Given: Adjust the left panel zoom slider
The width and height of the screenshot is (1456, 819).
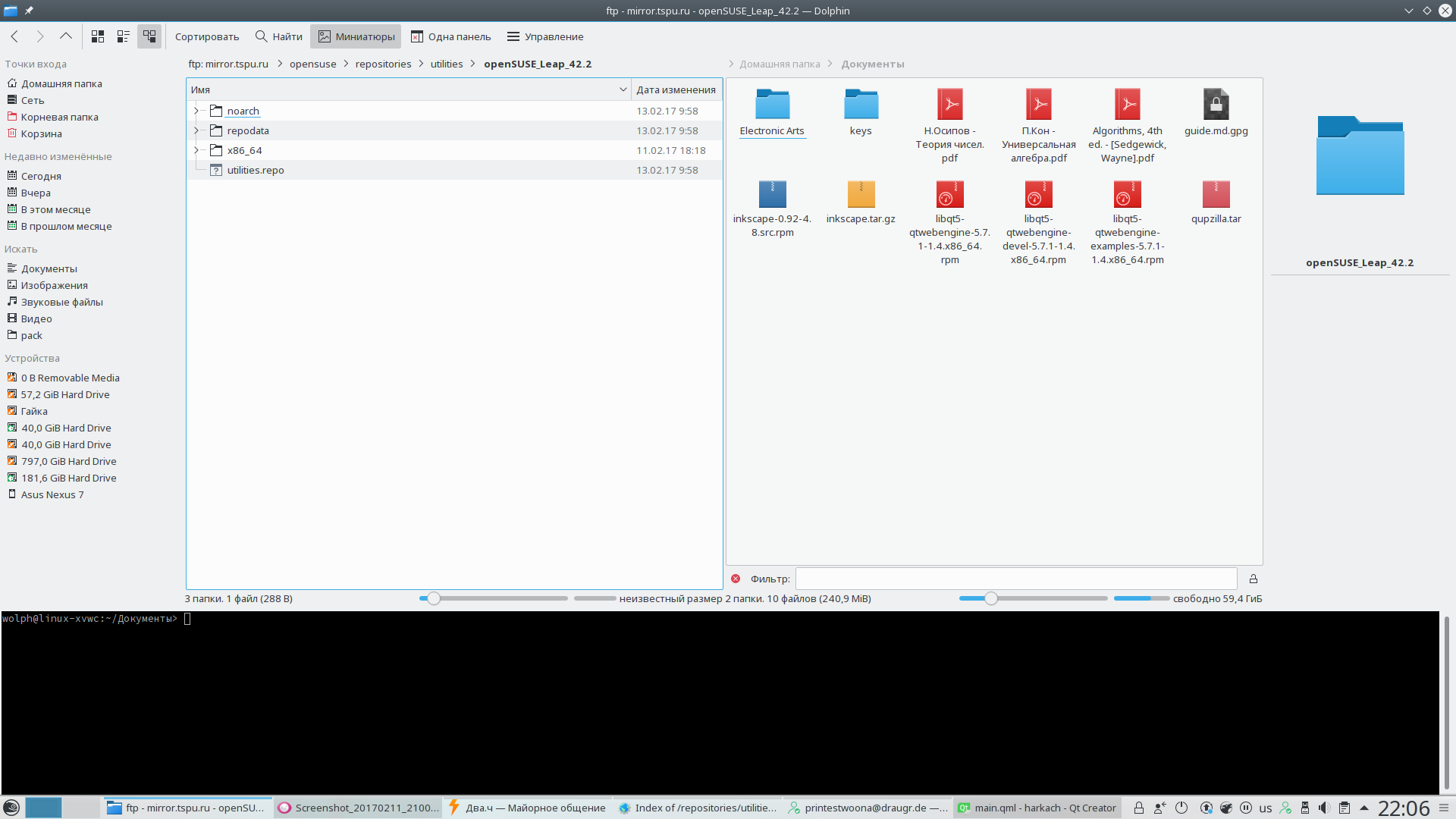Looking at the screenshot, I should pyautogui.click(x=434, y=598).
